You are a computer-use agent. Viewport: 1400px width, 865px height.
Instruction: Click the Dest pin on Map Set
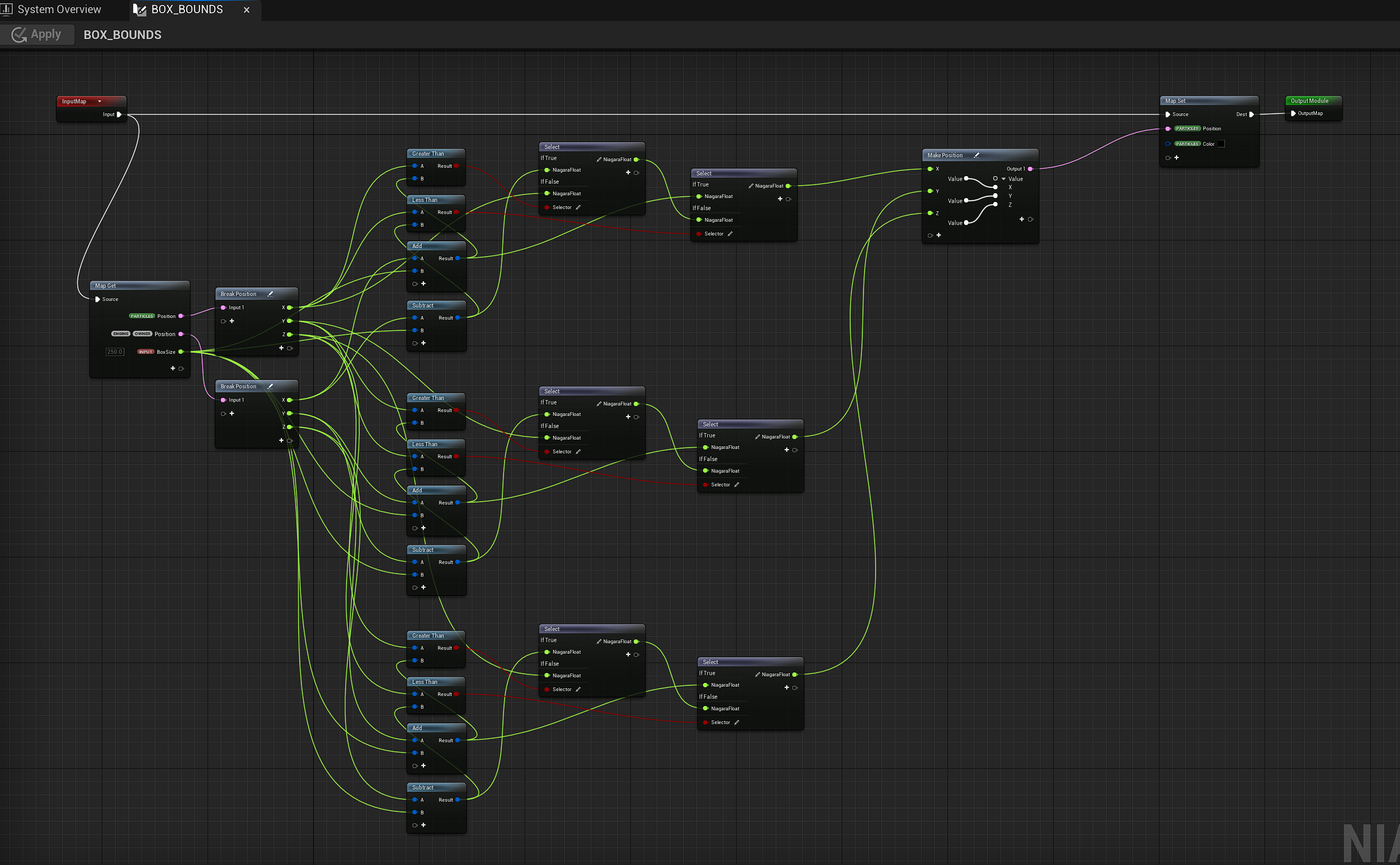(1251, 114)
